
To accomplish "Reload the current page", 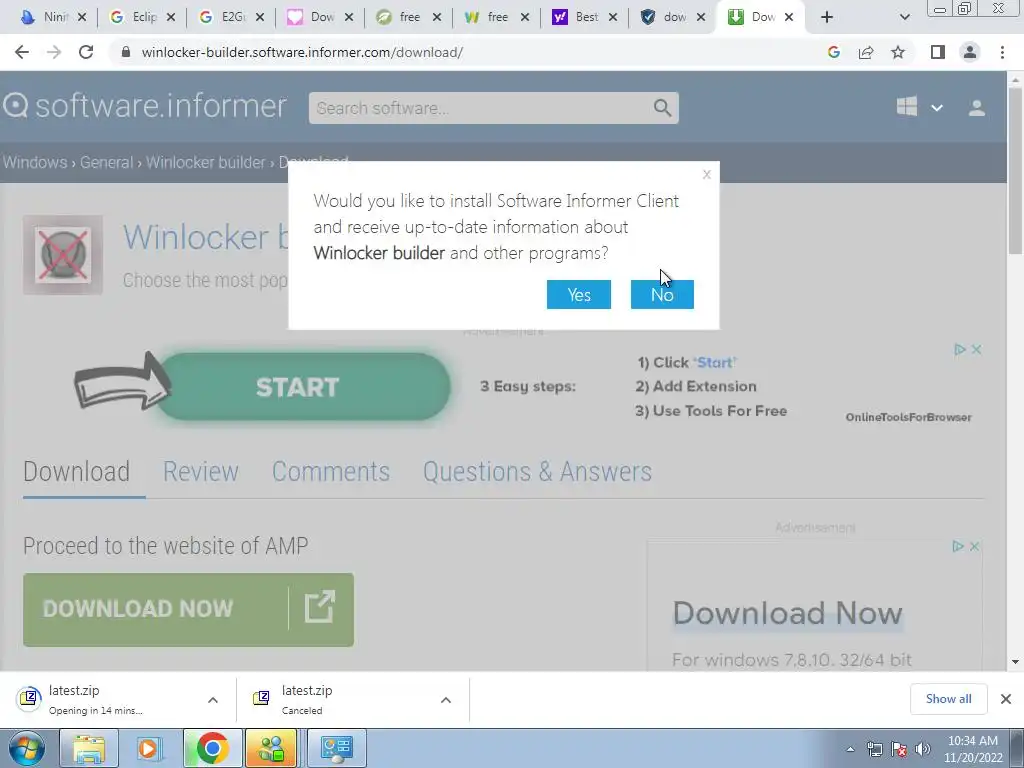I will click(86, 52).
